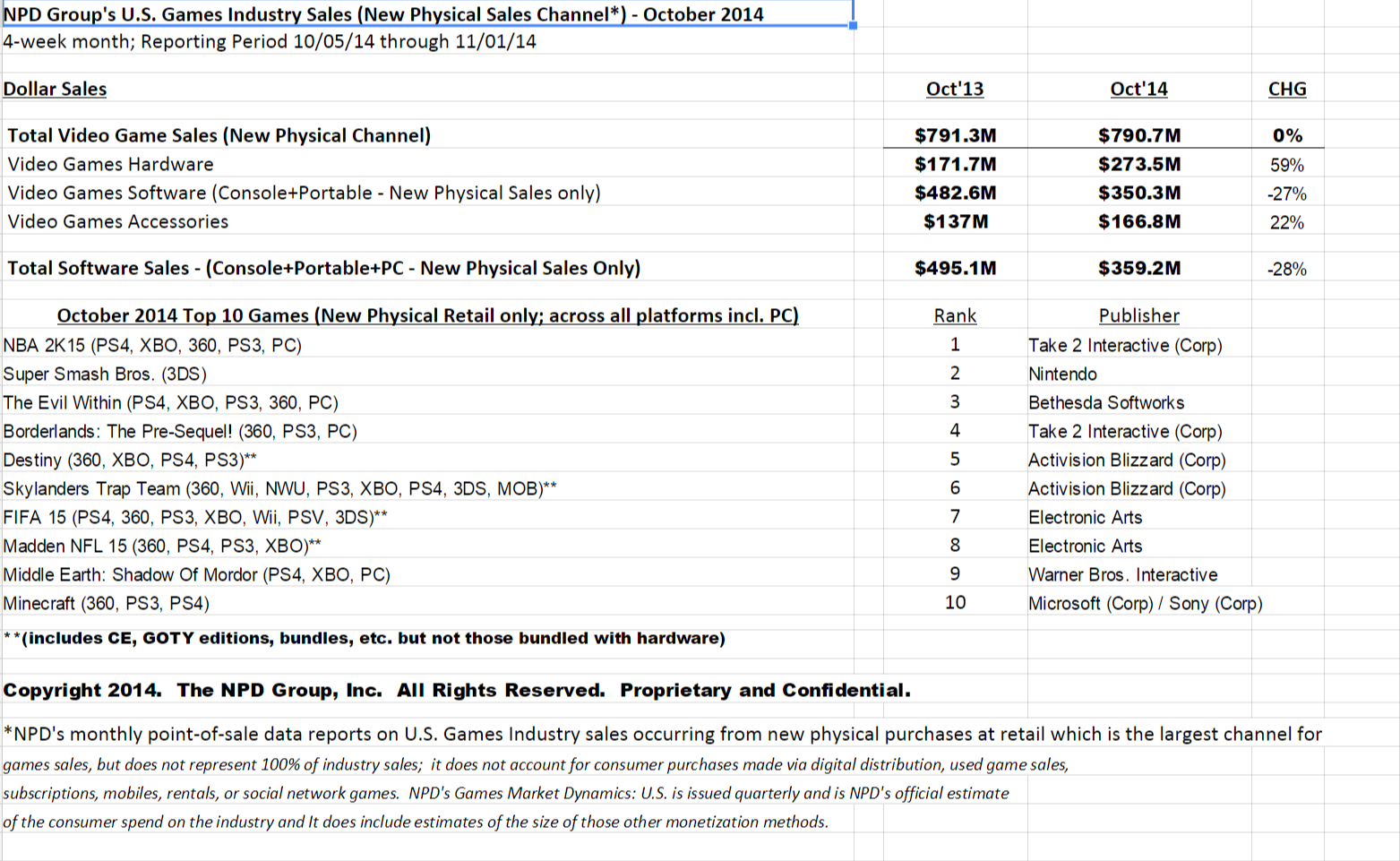Select the Madden NFL 15 cell
The image size is (1400, 861).
(x=162, y=546)
